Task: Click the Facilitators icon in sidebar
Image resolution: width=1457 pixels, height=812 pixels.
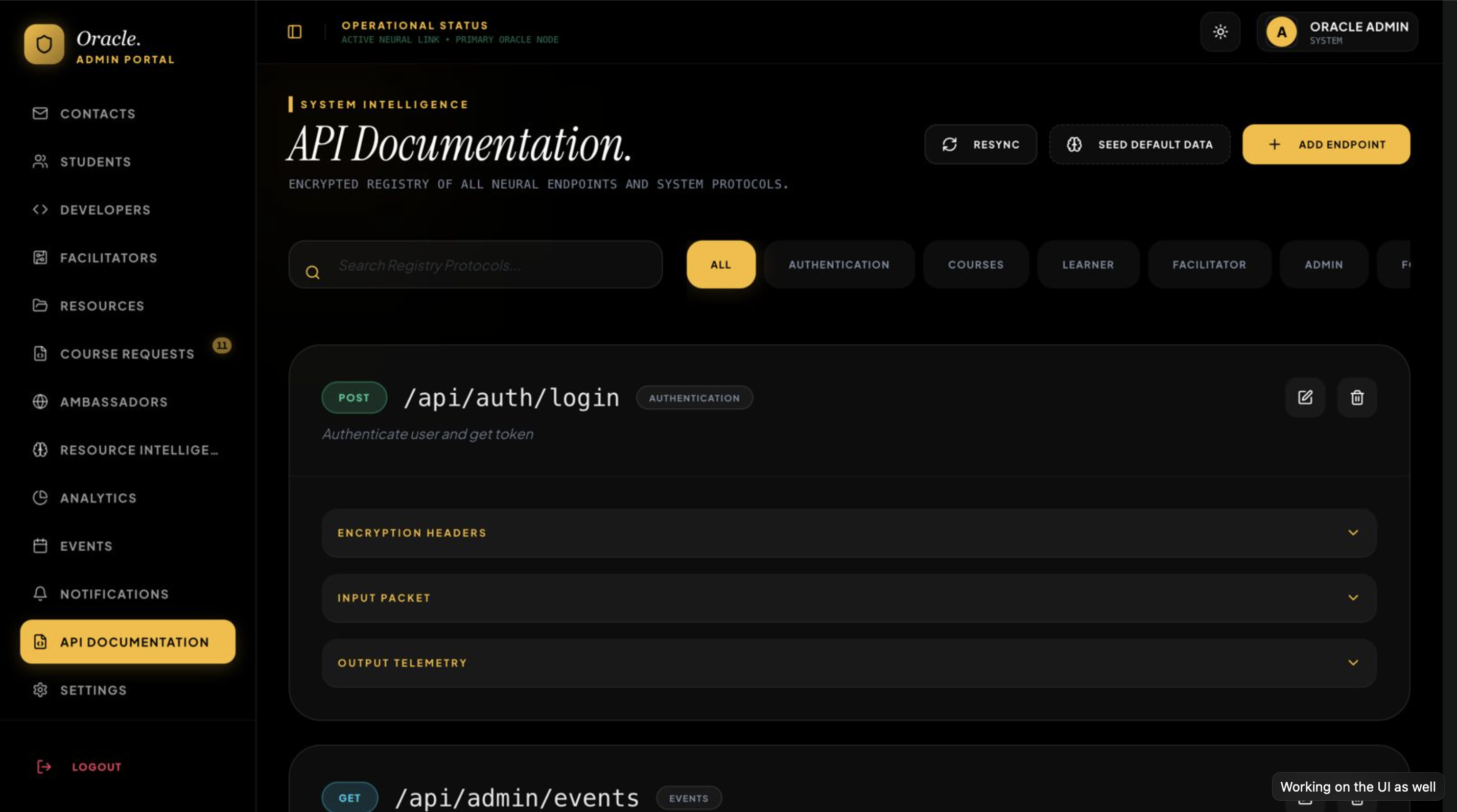Action: 40,258
